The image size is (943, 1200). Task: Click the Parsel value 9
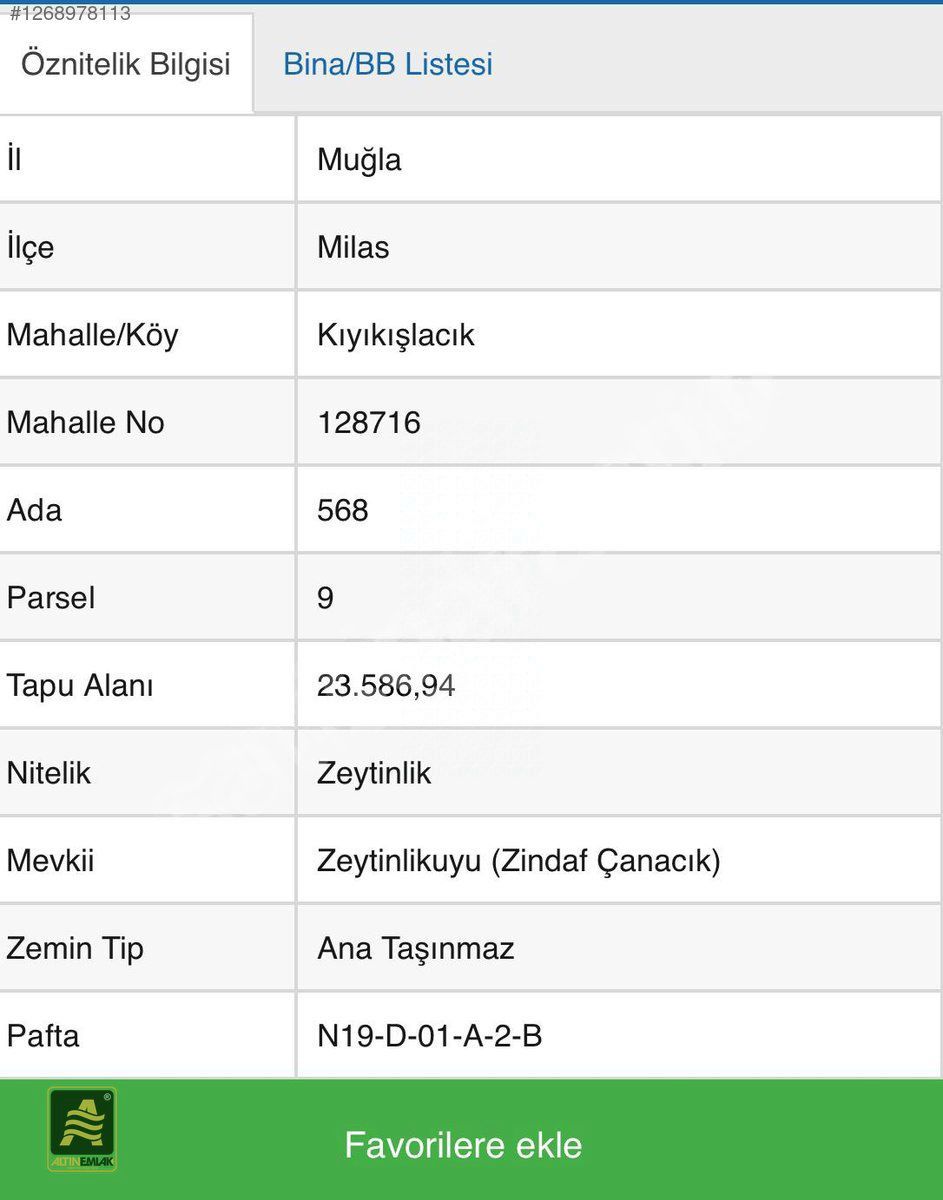coord(325,598)
